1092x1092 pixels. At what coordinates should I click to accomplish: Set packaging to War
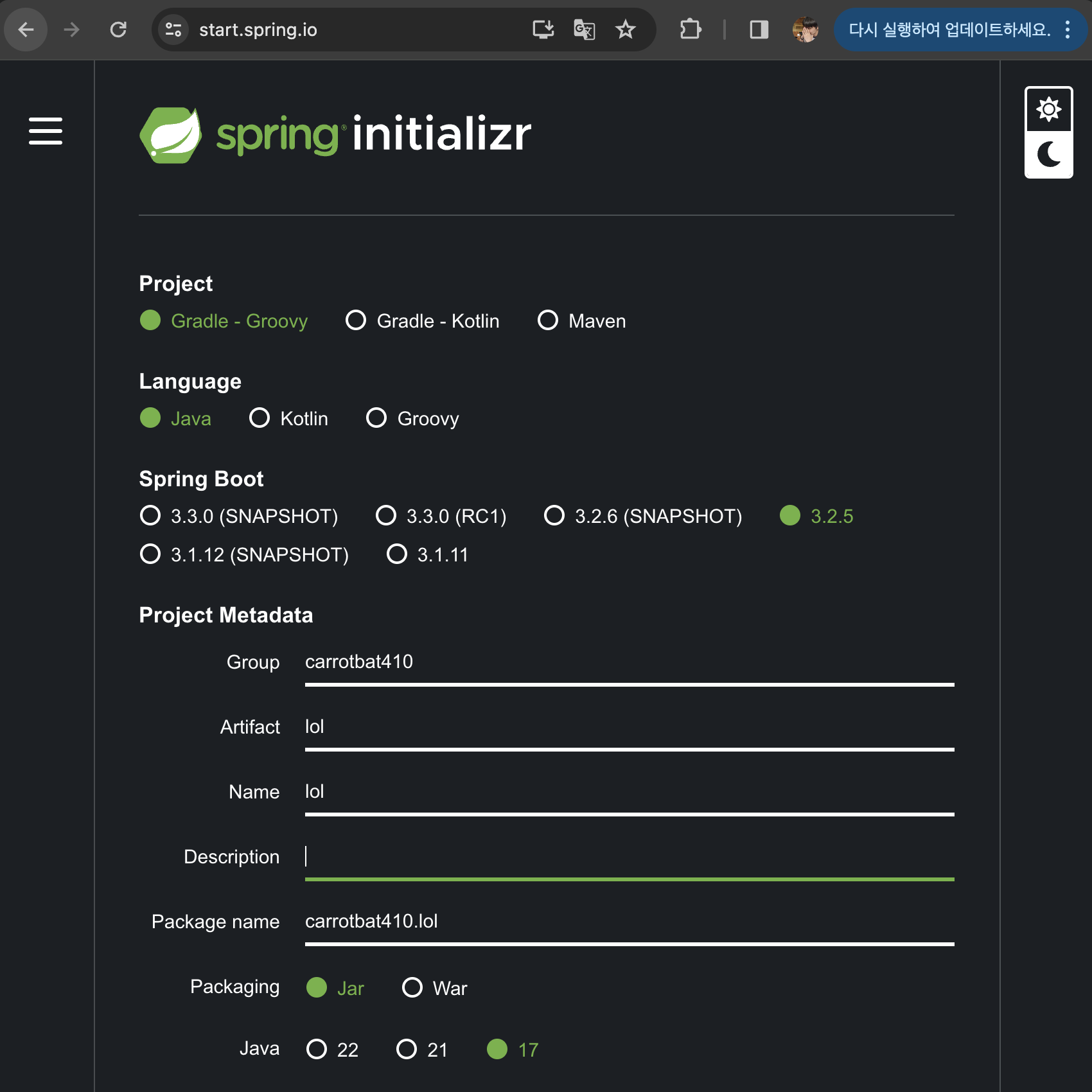pos(412,987)
